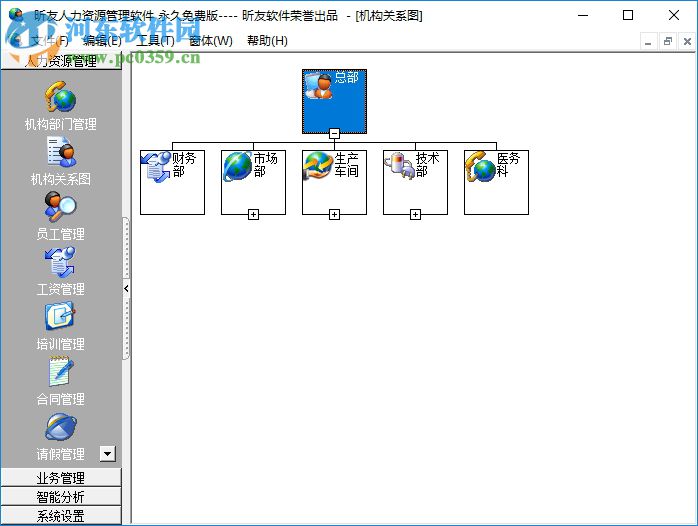
Task: Expand the 市场部 node
Action: [x=253, y=214]
